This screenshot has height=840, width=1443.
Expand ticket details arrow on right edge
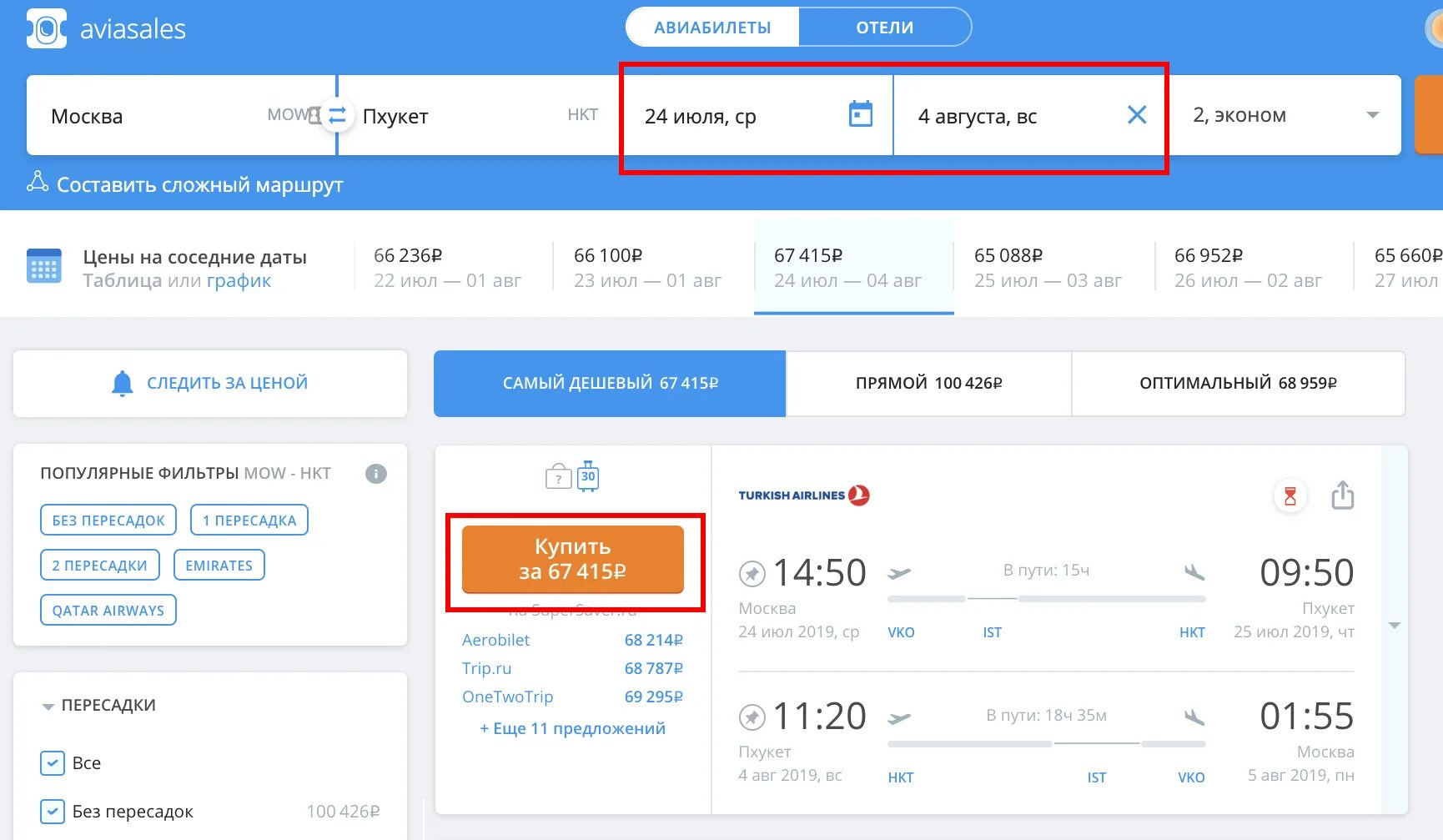click(x=1395, y=626)
